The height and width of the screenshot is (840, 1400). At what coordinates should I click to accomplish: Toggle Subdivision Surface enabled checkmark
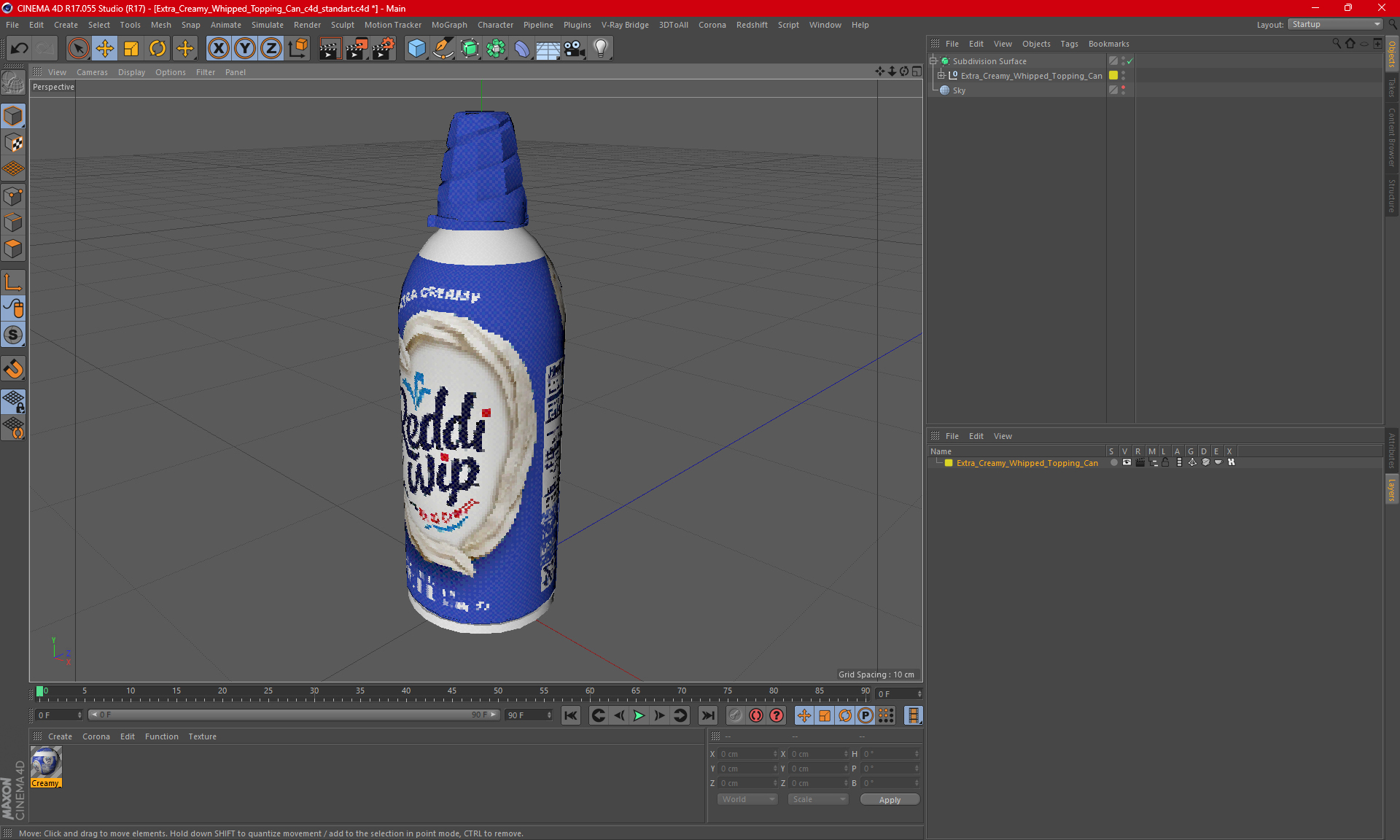[x=1129, y=61]
